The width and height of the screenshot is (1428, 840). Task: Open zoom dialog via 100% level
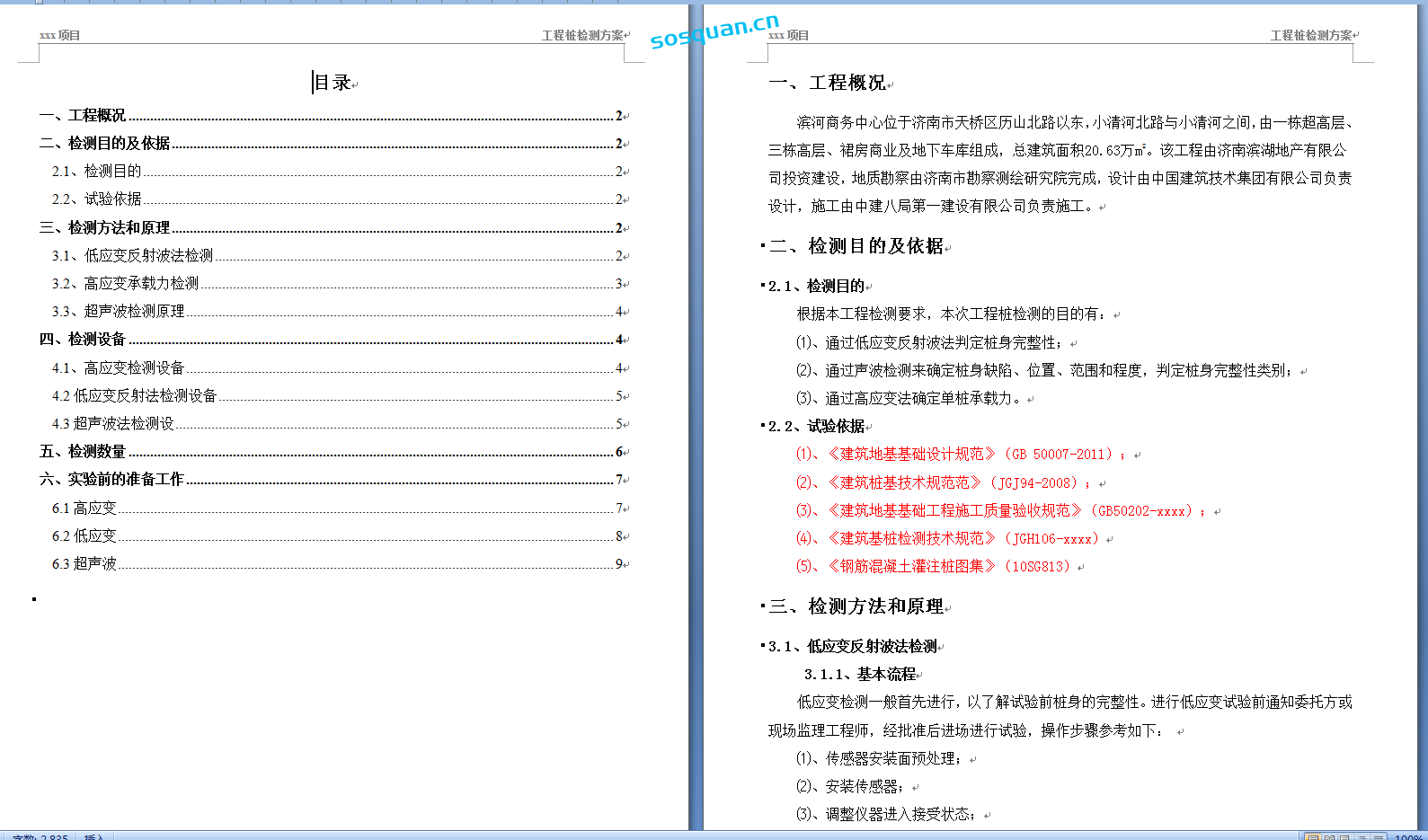(1408, 837)
